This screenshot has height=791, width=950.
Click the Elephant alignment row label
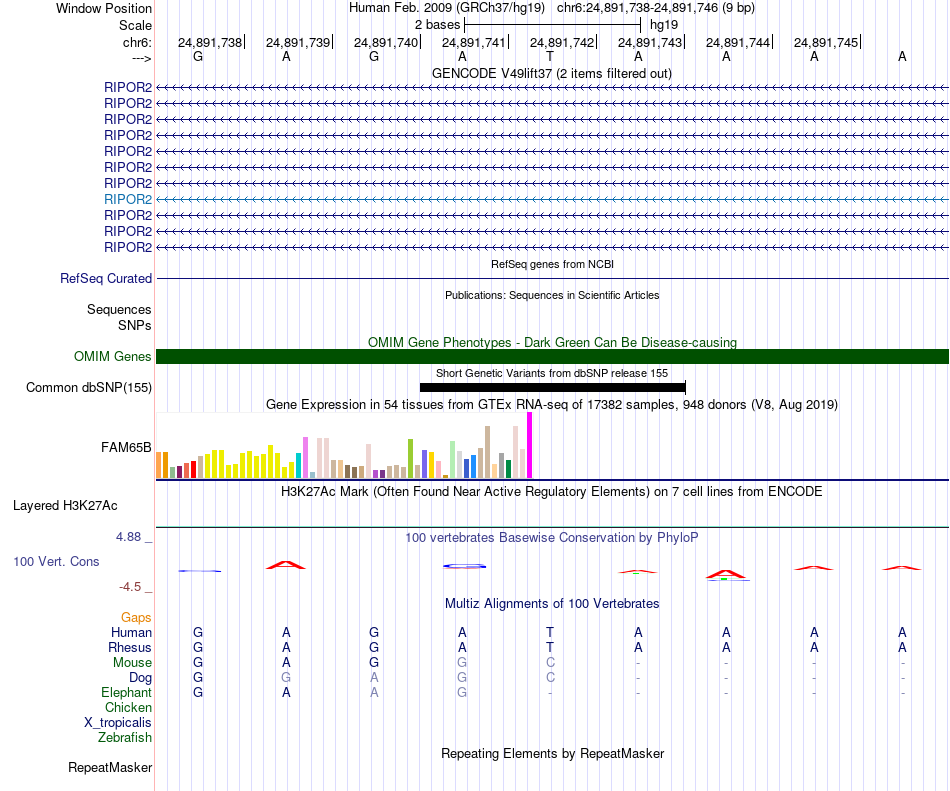[x=126, y=692]
